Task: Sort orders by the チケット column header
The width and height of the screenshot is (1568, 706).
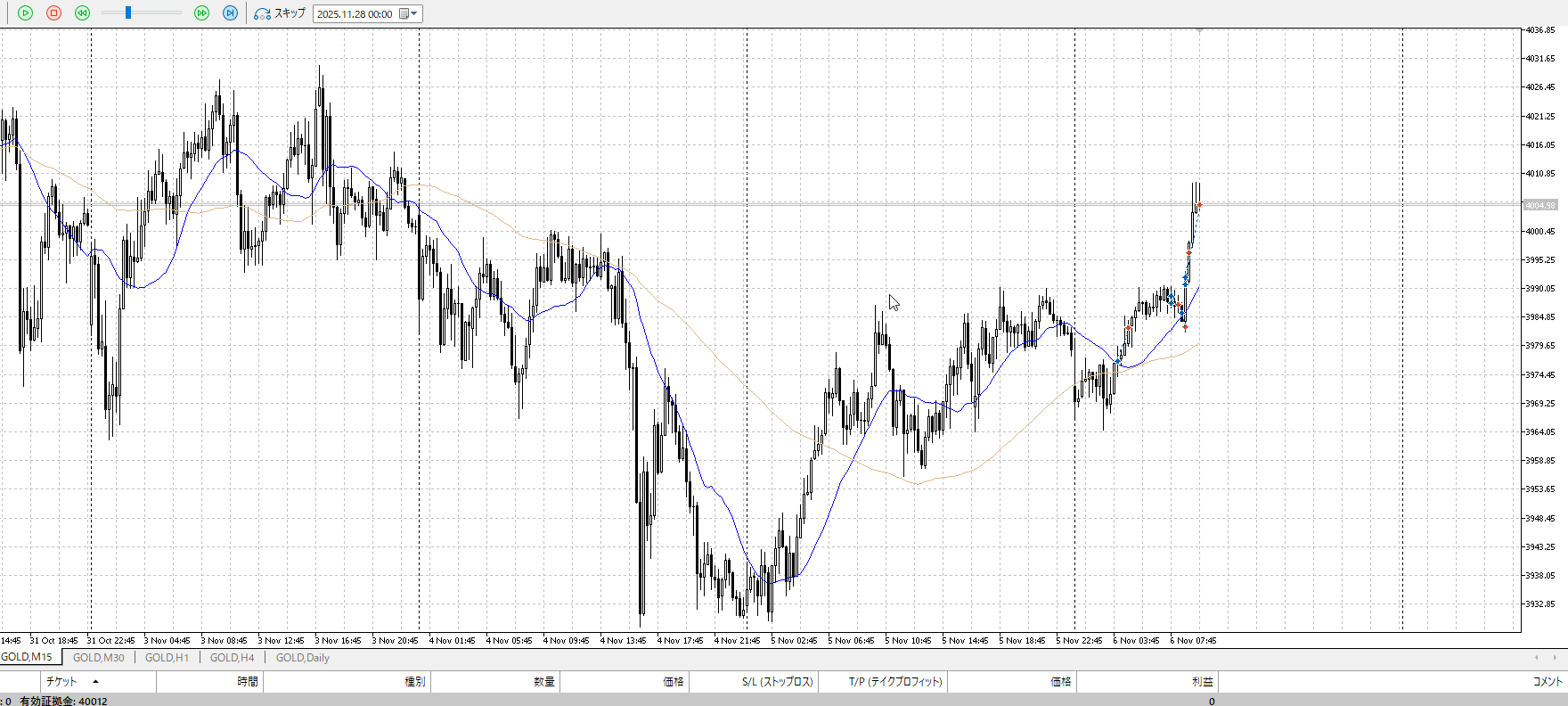Action: pyautogui.click(x=62, y=682)
